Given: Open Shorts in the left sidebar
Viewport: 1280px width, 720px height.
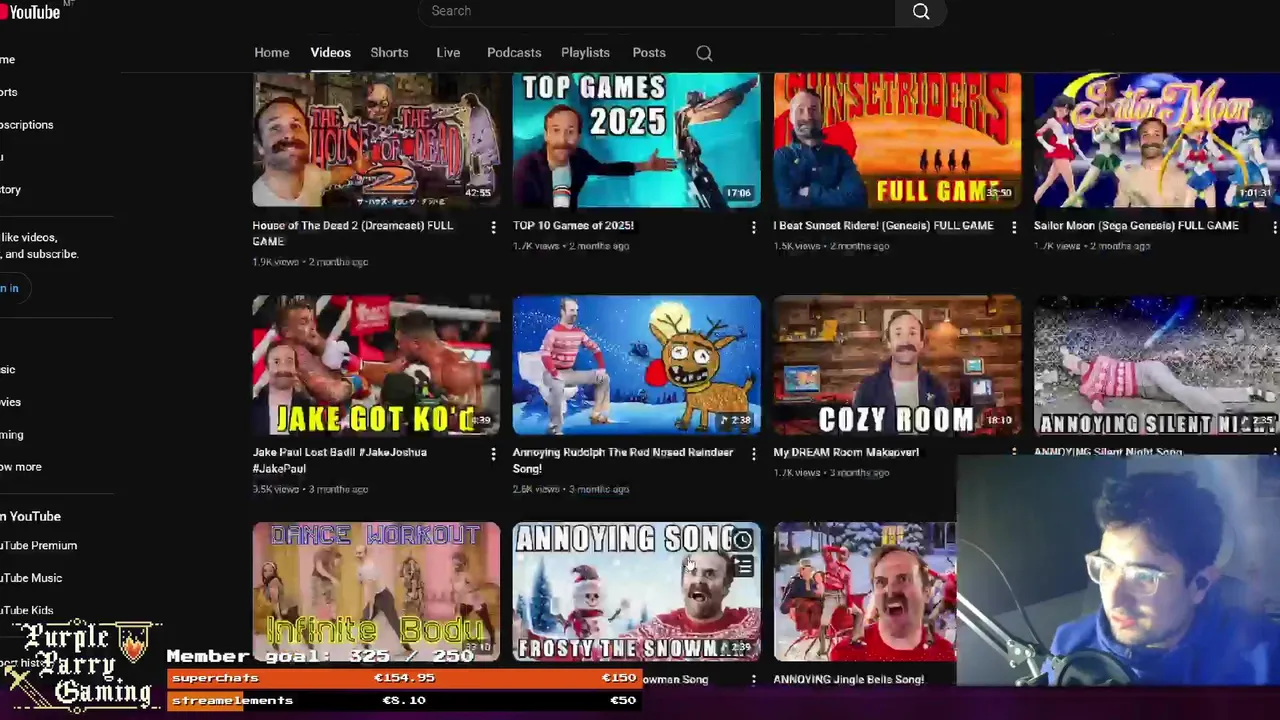Looking at the screenshot, I should pos(9,92).
